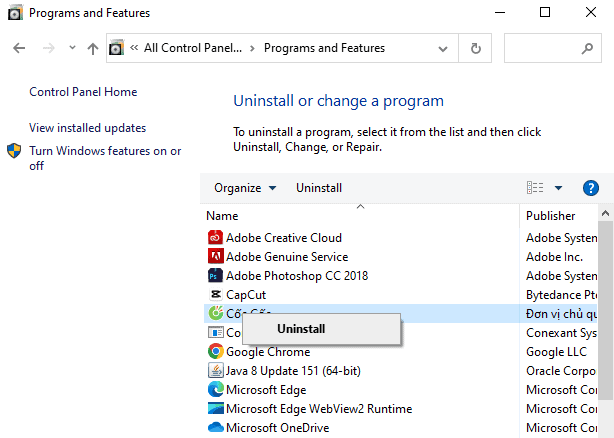Click the Conexant Sys publisher cell
Image resolution: width=614 pixels, height=438 pixels.
[561, 332]
